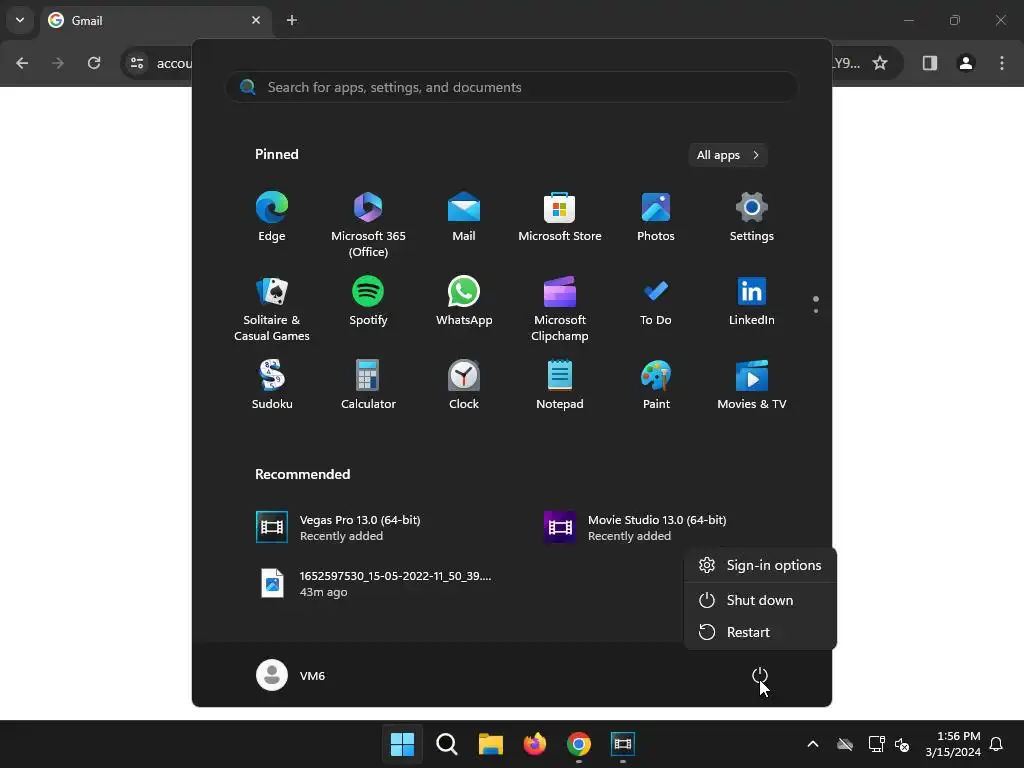
Task: Launch WhatsApp from Start menu
Action: [x=464, y=302]
